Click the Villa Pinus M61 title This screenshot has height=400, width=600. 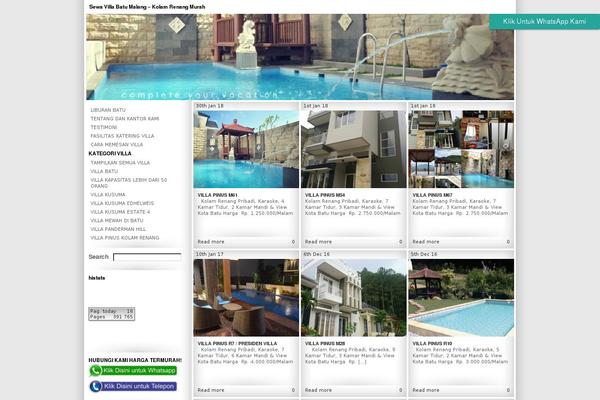[x=217, y=195]
